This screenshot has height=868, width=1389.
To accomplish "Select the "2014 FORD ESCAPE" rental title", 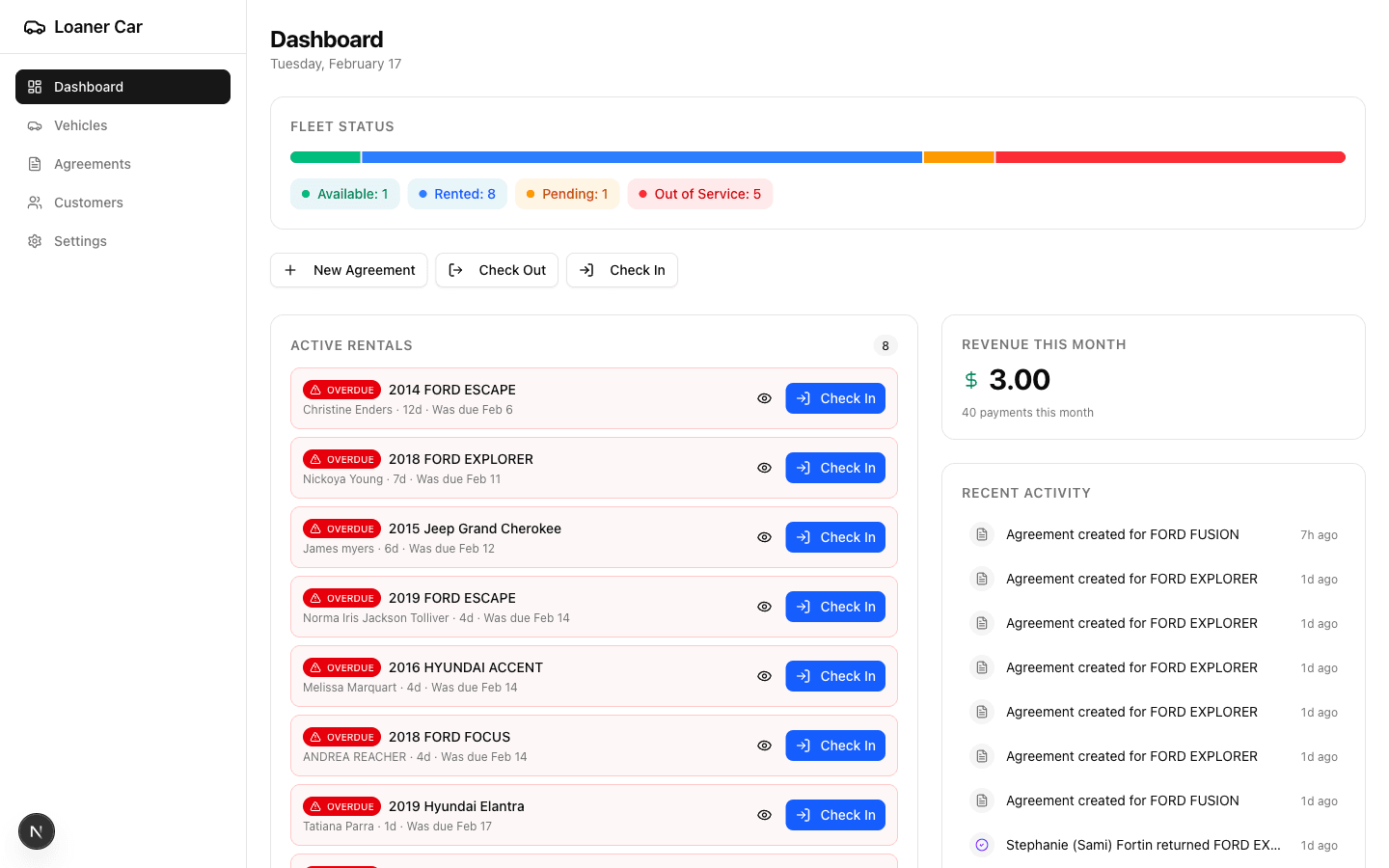I will coord(452,390).
